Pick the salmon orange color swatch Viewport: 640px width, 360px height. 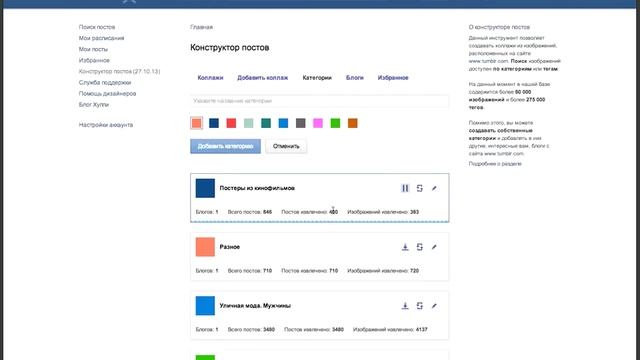(197, 123)
